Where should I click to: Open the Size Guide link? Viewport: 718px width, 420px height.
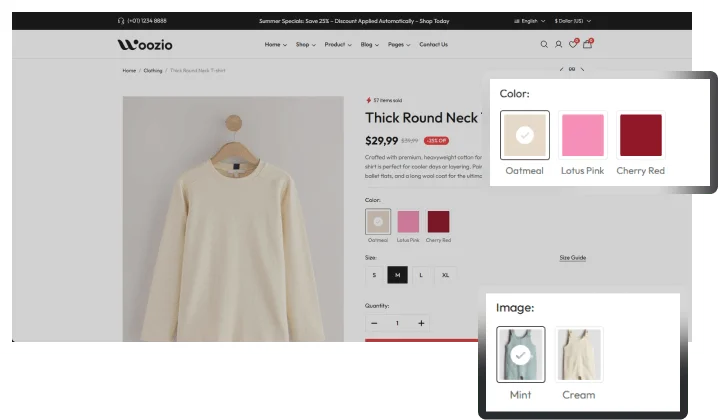572,258
